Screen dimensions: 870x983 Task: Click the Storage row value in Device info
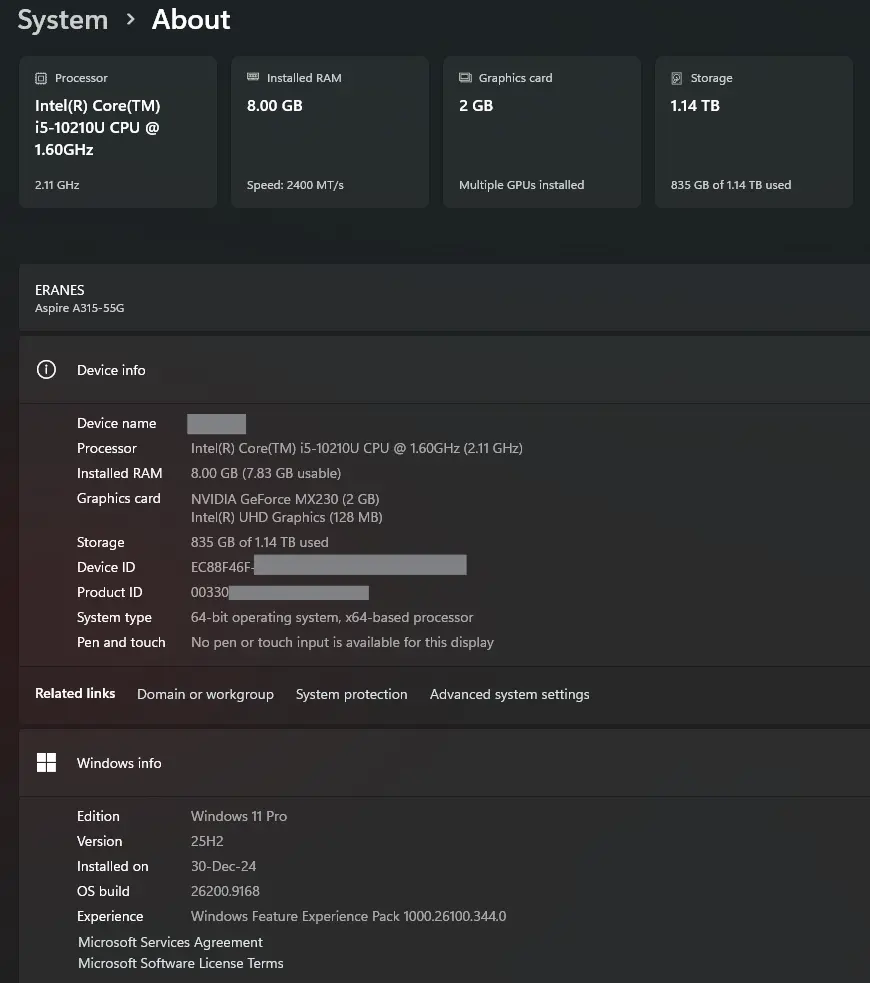[x=259, y=543]
